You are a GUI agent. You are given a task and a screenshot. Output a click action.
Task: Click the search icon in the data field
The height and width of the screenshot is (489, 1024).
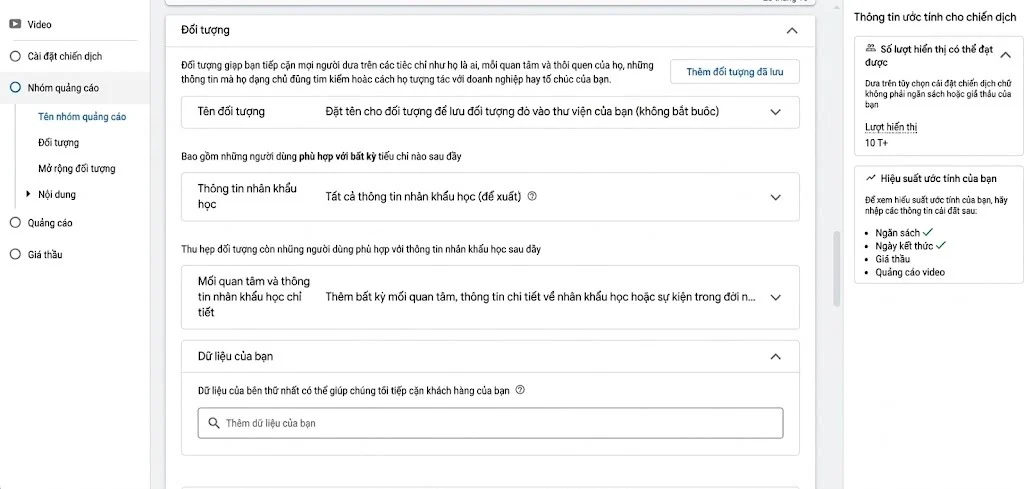(x=214, y=423)
